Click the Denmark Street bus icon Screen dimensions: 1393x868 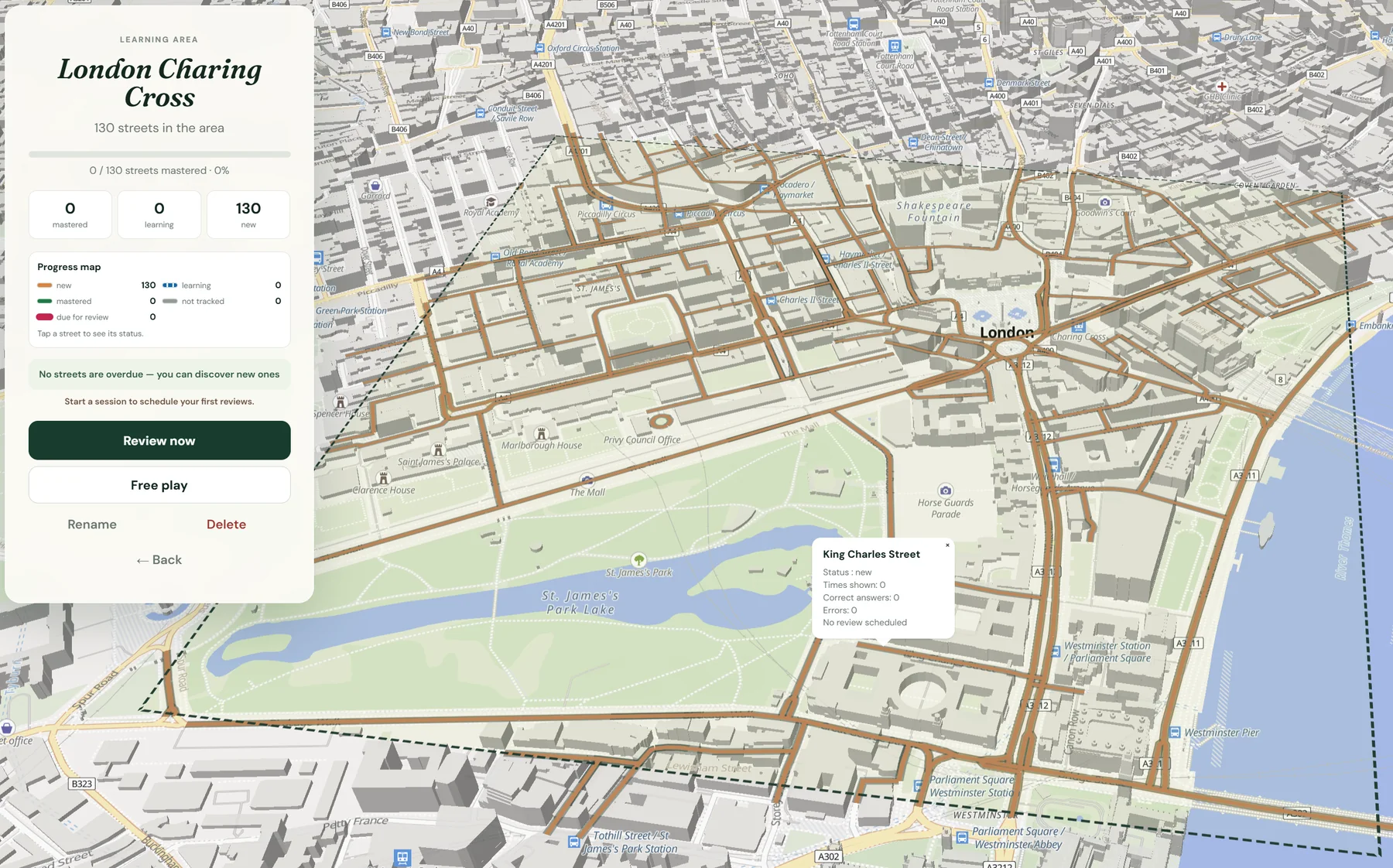pos(988,83)
